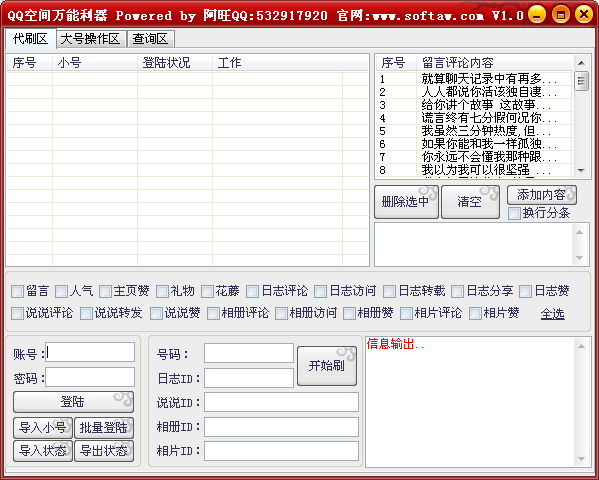
Task: Focus the 相册ID input field
Action: coord(281,427)
